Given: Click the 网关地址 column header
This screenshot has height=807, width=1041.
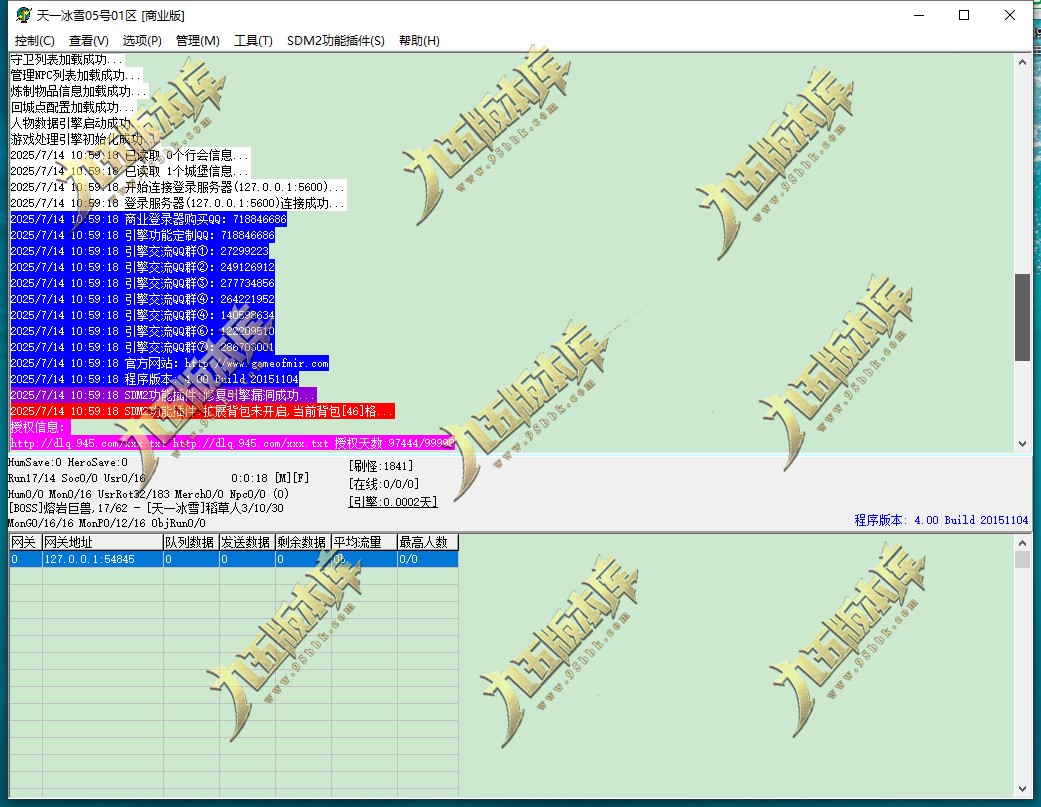Looking at the screenshot, I should pos(102,542).
